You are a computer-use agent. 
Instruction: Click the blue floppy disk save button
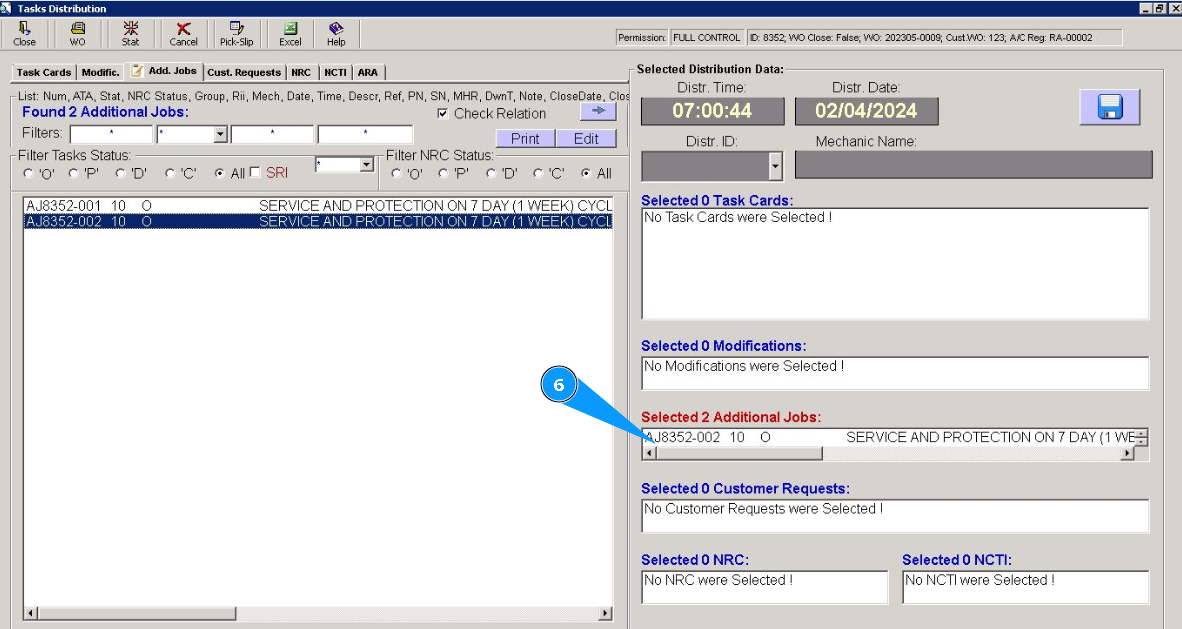pos(1110,106)
